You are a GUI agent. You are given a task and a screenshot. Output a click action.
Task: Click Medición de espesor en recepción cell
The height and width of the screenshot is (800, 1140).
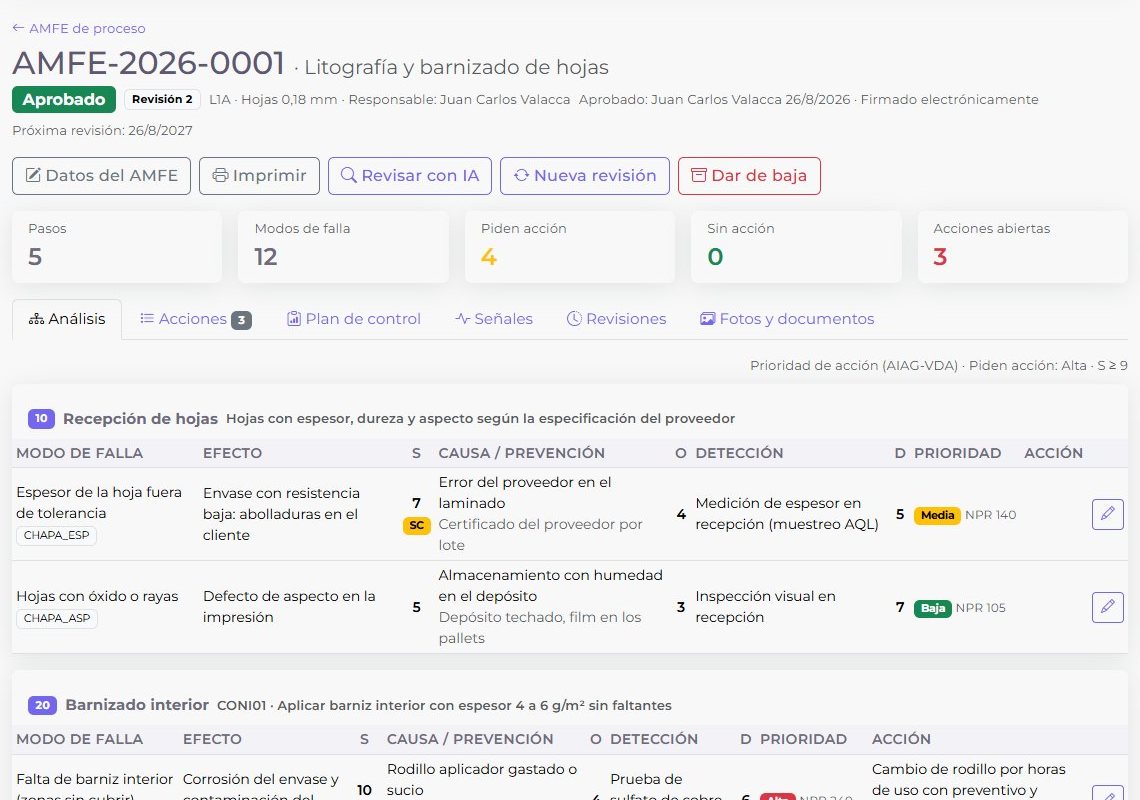(x=787, y=514)
